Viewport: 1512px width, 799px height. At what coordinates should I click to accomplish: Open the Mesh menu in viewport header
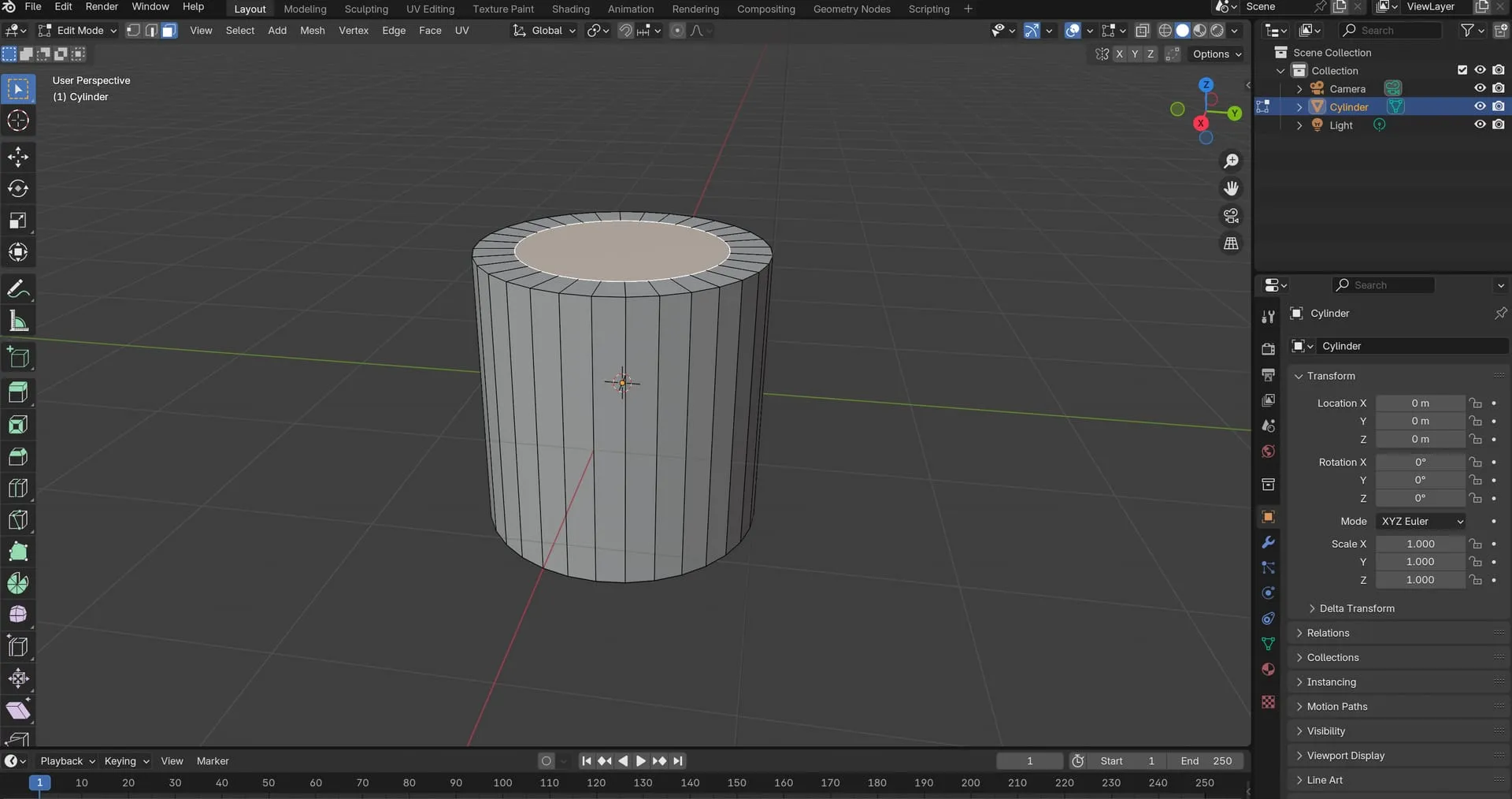pyautogui.click(x=312, y=31)
